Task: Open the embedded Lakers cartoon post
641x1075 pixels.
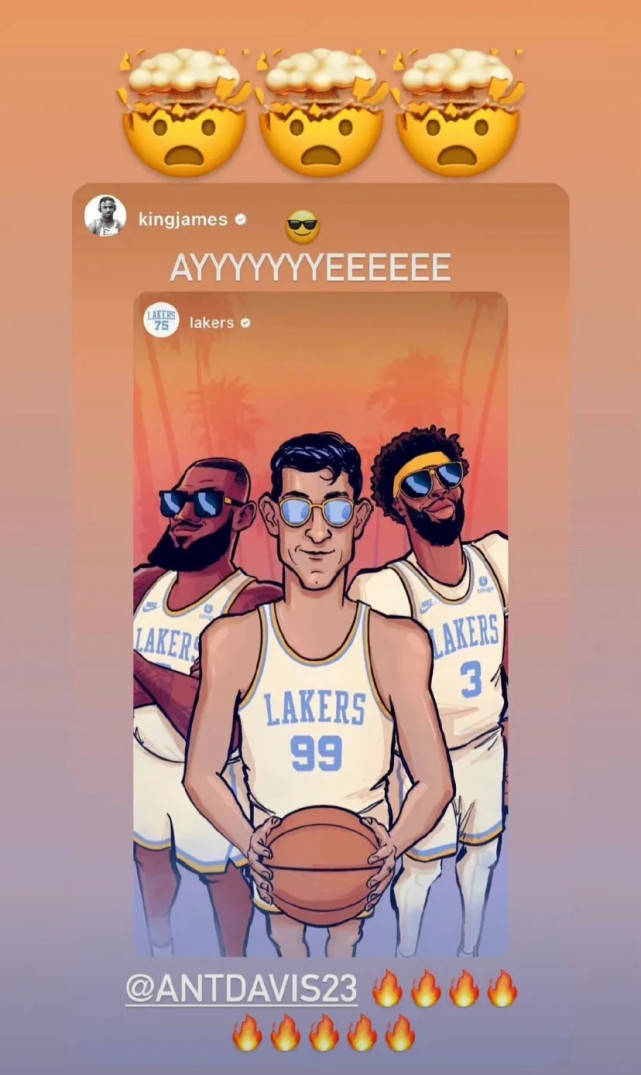Action: click(x=320, y=624)
